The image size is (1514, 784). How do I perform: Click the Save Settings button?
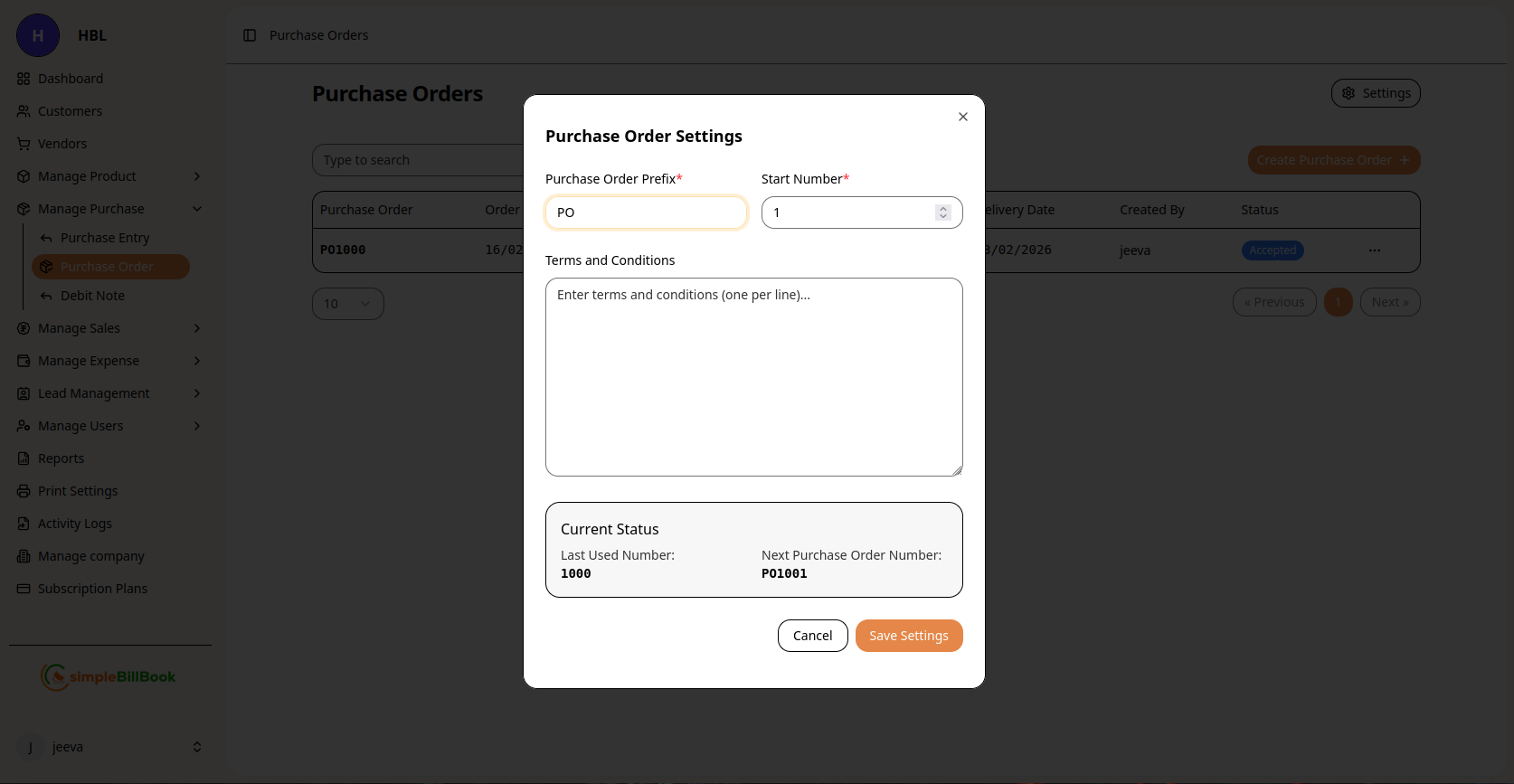(909, 636)
